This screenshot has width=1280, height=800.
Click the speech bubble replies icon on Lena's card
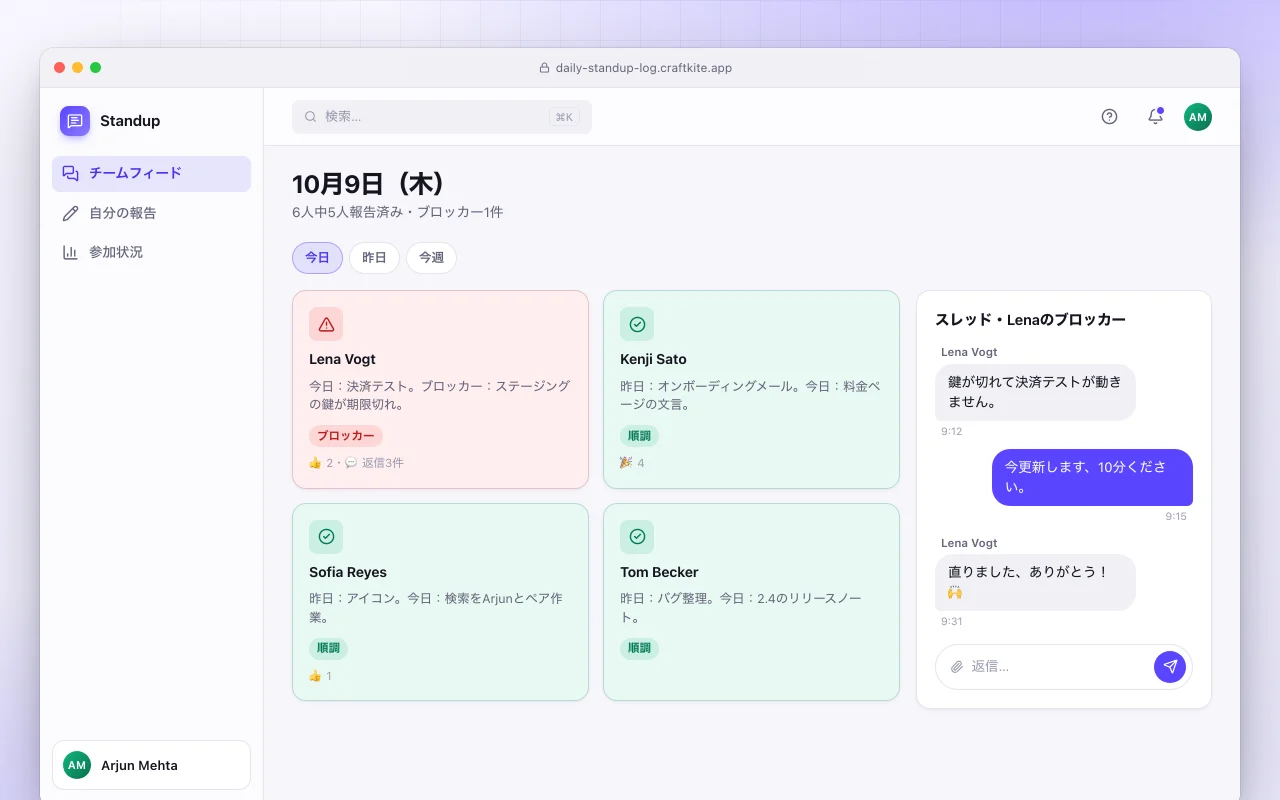351,463
